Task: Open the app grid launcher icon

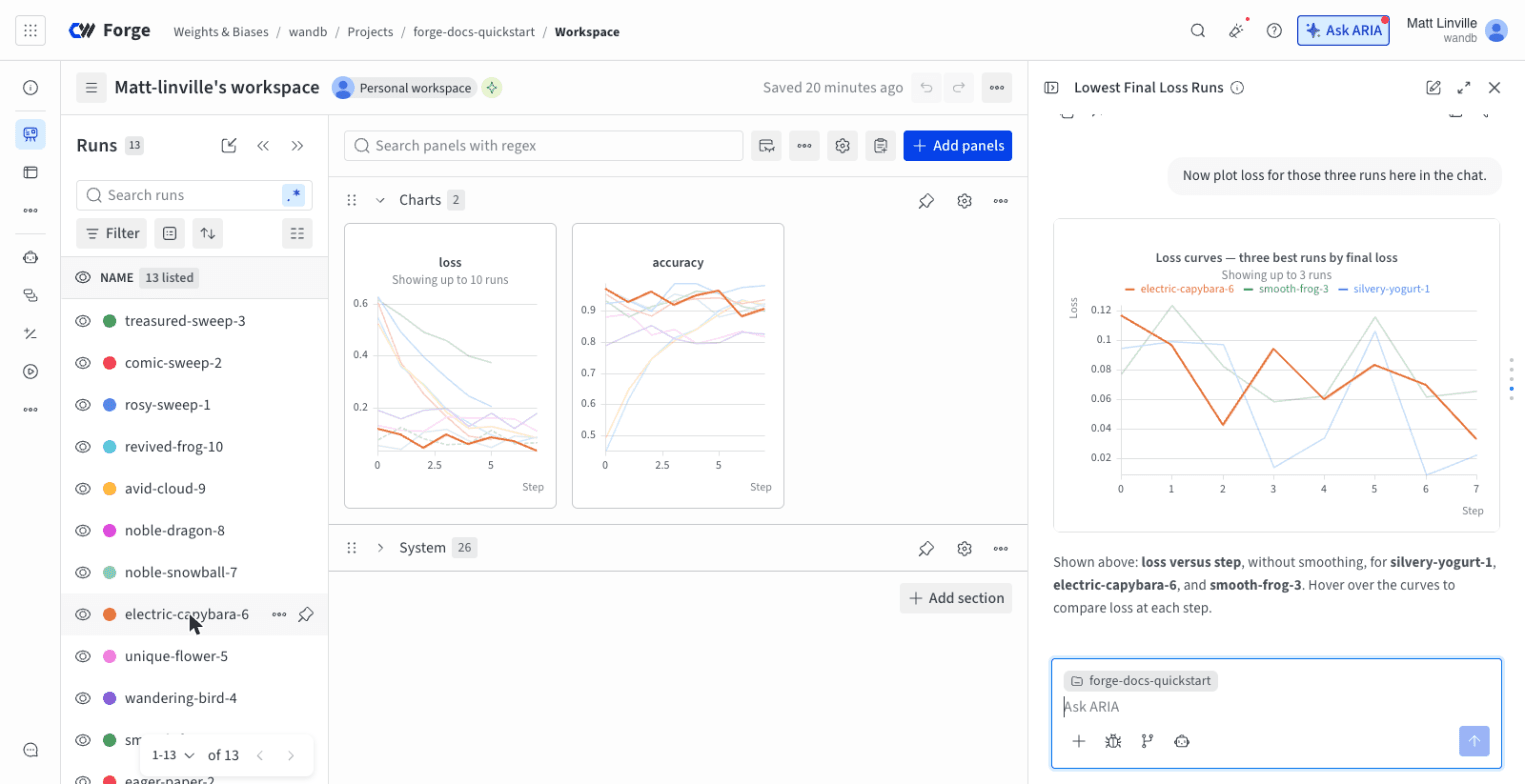Action: 30,30
